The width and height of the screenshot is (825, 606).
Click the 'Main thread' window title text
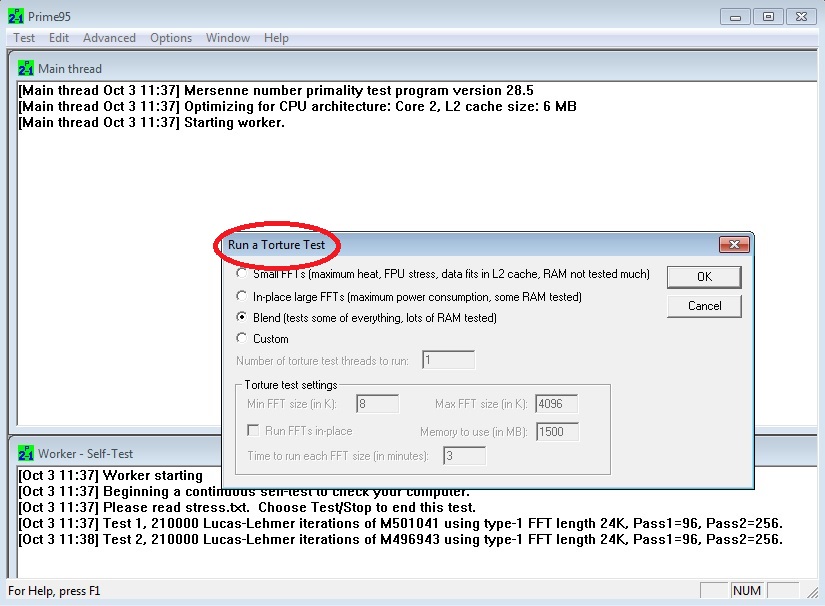click(x=70, y=69)
